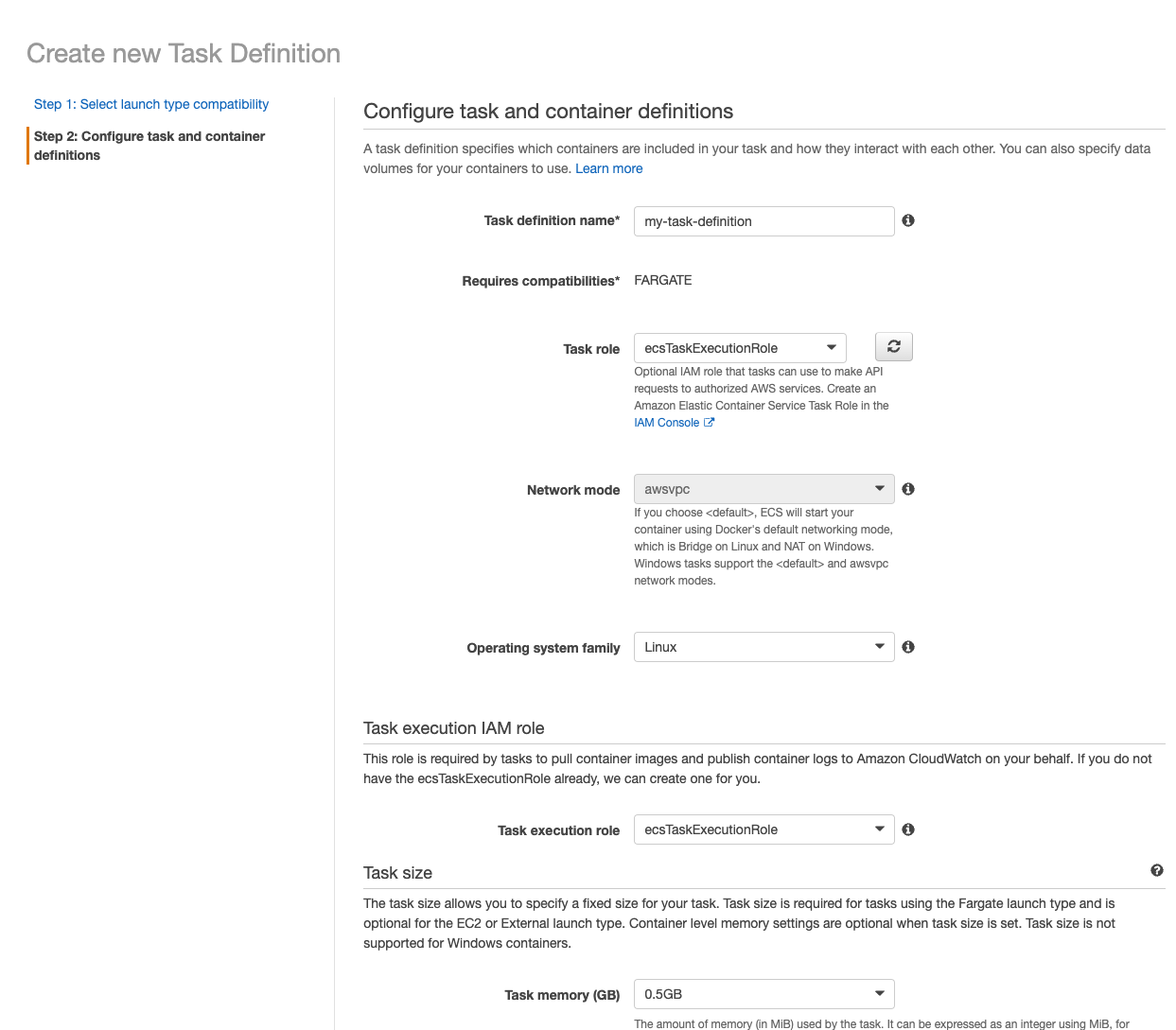Screen dimensions: 1176x1030
Task: Change the 0.5GB Task memory value
Action: pyautogui.click(x=764, y=994)
